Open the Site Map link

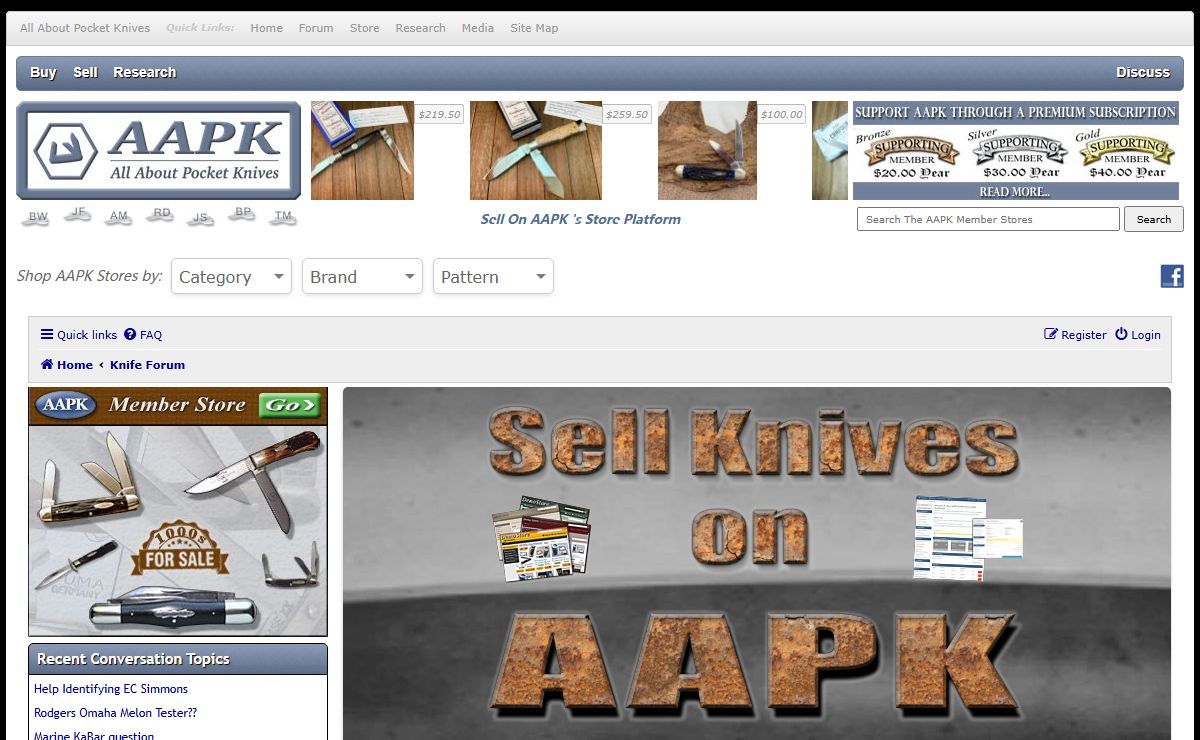pos(534,28)
